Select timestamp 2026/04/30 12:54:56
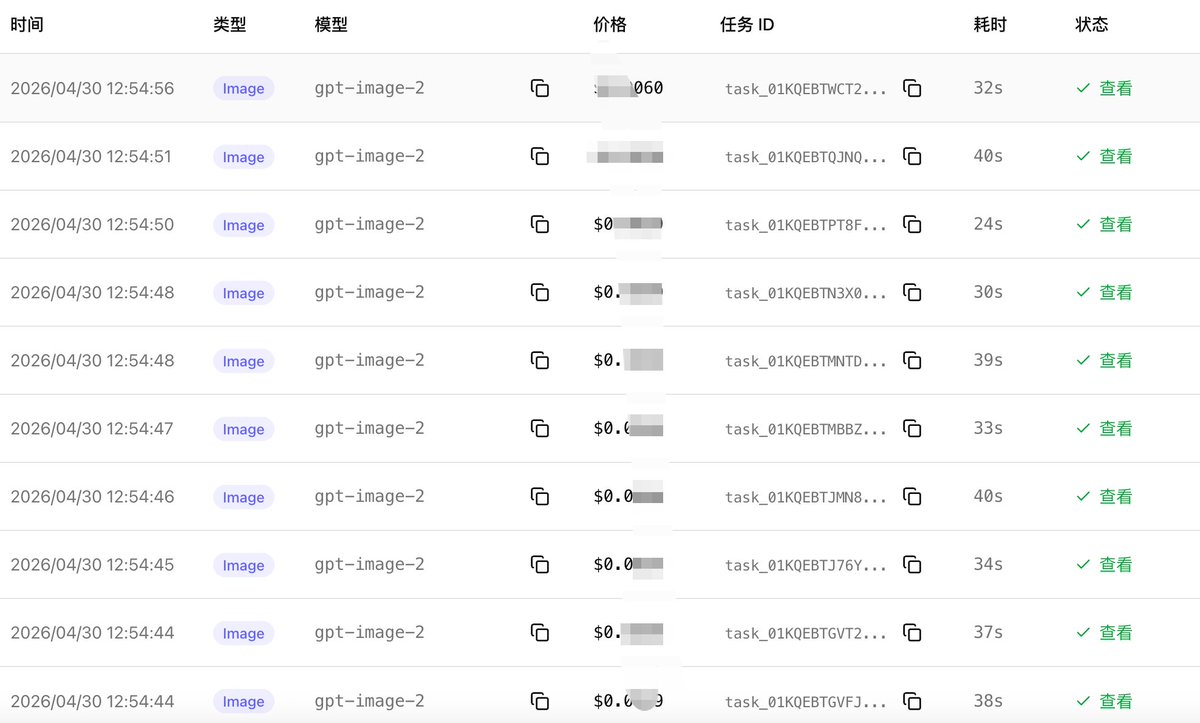The image size is (1200, 723). click(92, 88)
